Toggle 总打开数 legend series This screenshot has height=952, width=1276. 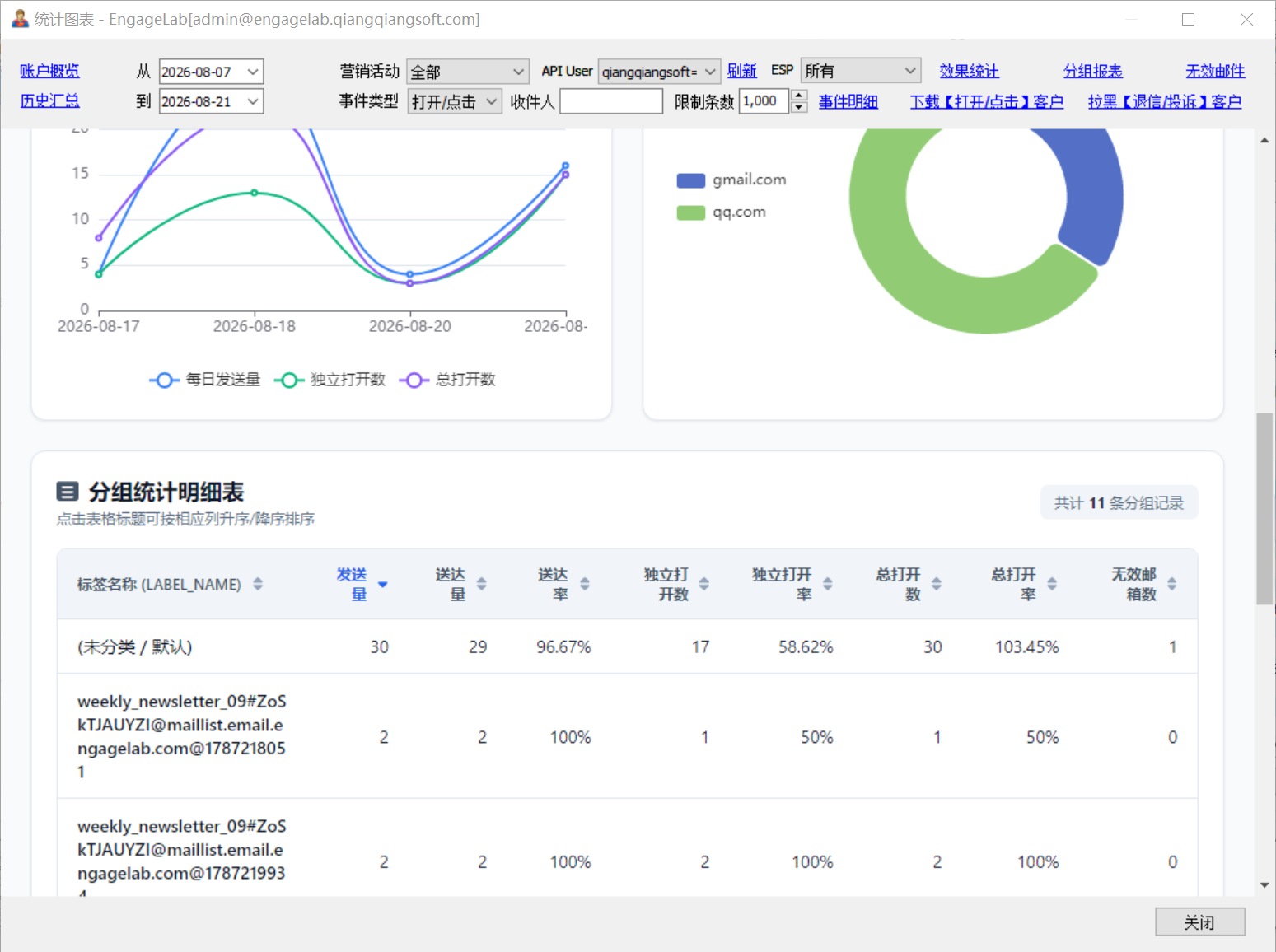448,380
